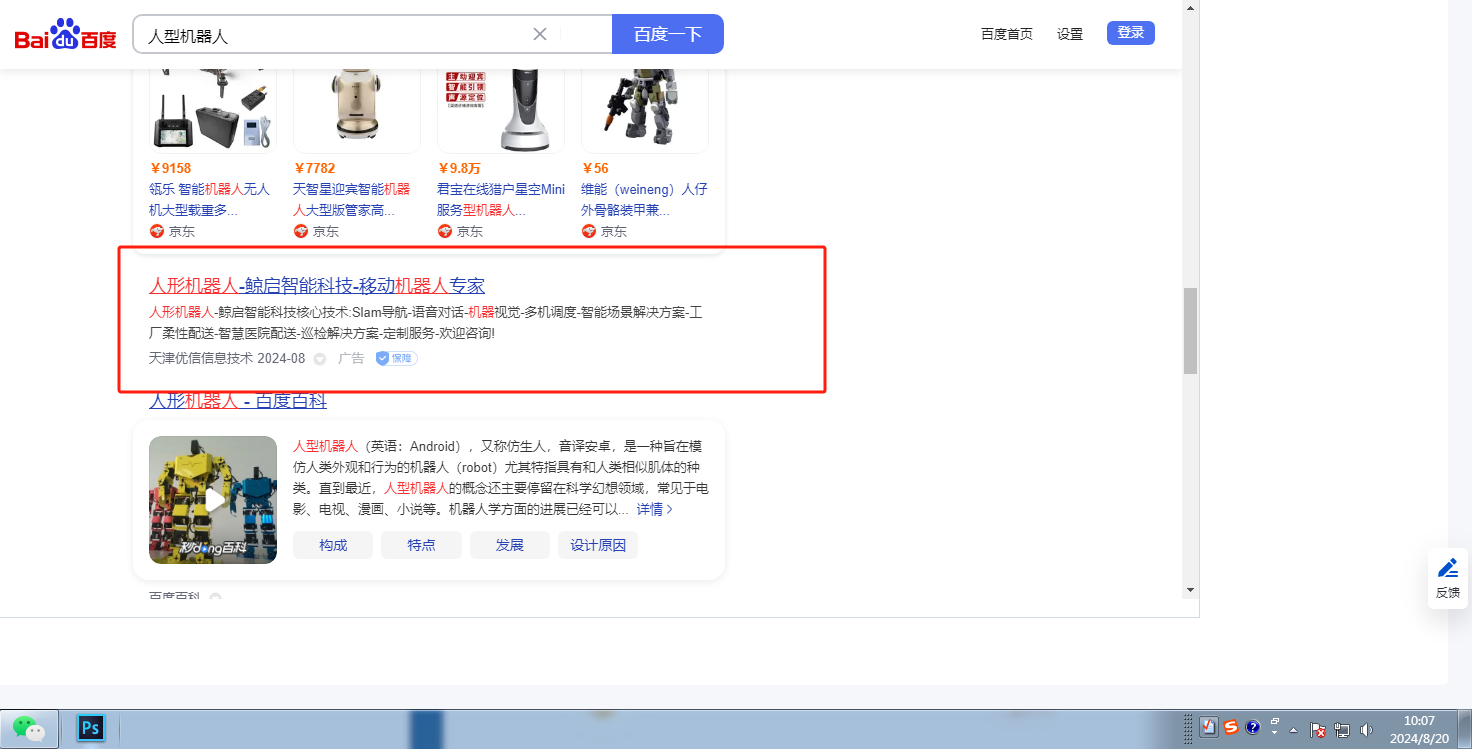The width and height of the screenshot is (1472, 749).
Task: Open the 瓴乐 智能机器人无人机 product link
Action: pyautogui.click(x=210, y=200)
